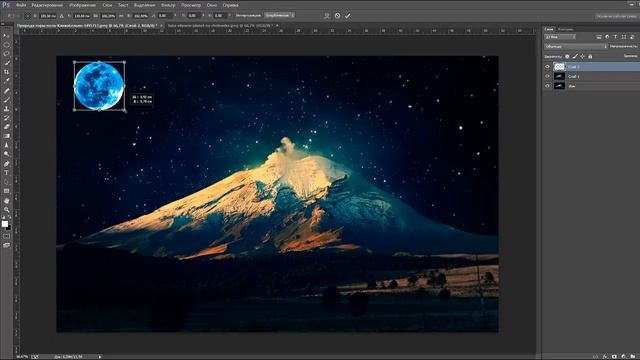Select the Clone Stamp tool
Image resolution: width=640 pixels, height=360 pixels.
click(x=7, y=109)
